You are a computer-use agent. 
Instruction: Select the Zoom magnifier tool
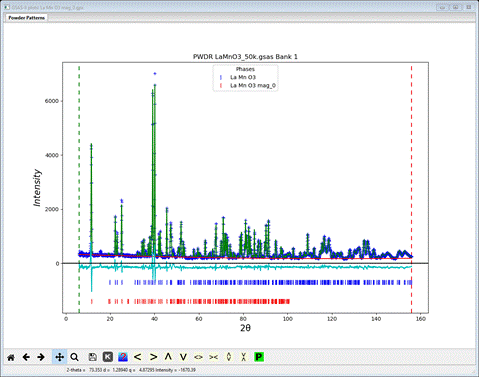tap(74, 357)
